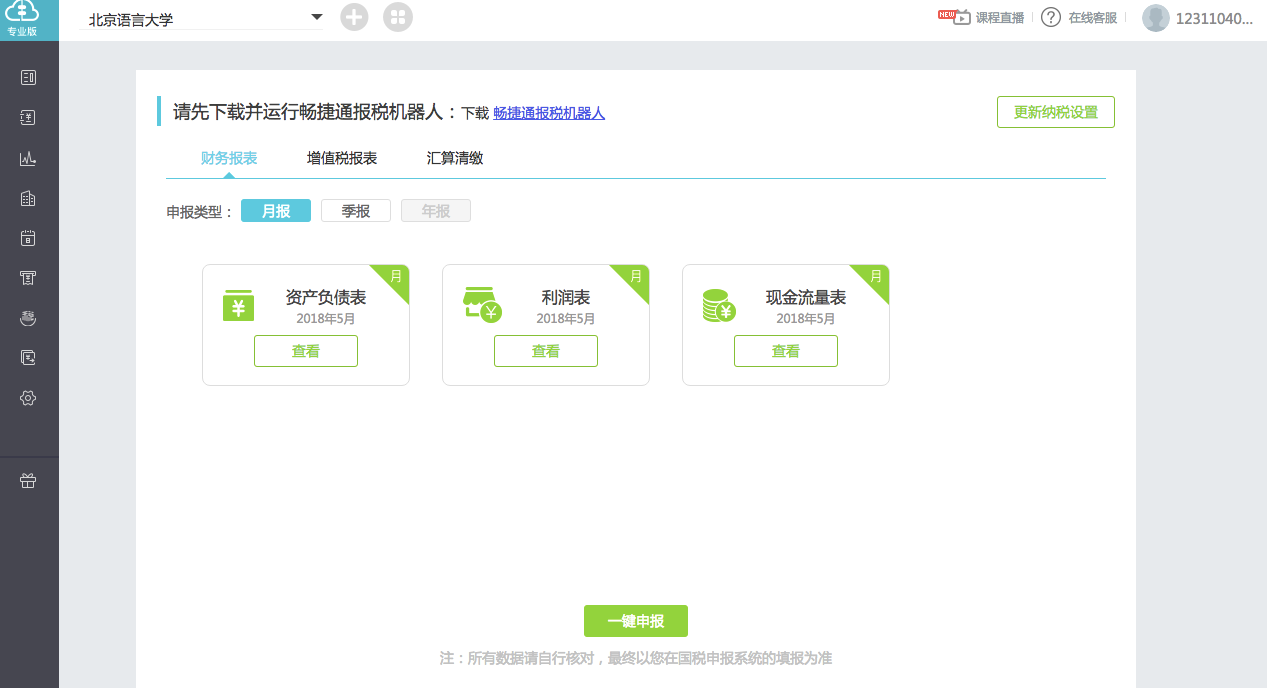Click the calendar icon in sidebar

pos(28,238)
